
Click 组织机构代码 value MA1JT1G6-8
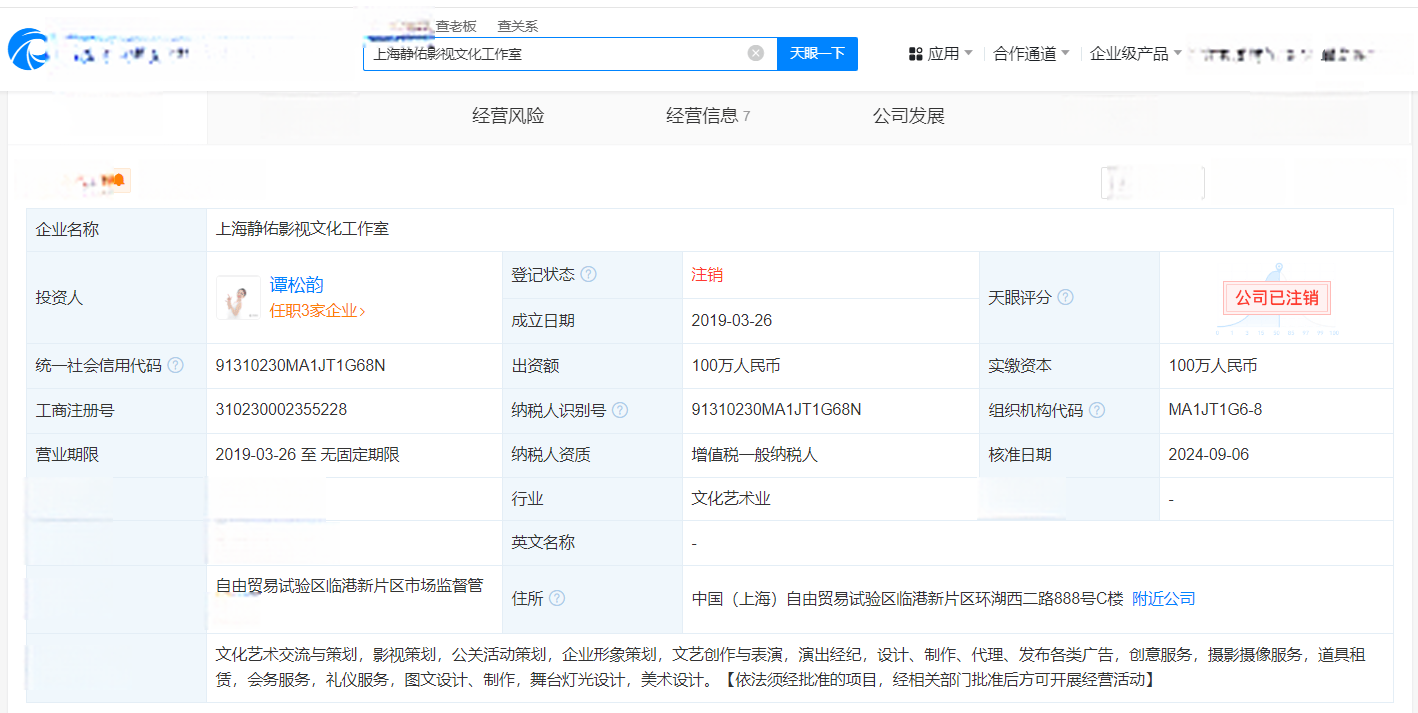click(x=1215, y=410)
